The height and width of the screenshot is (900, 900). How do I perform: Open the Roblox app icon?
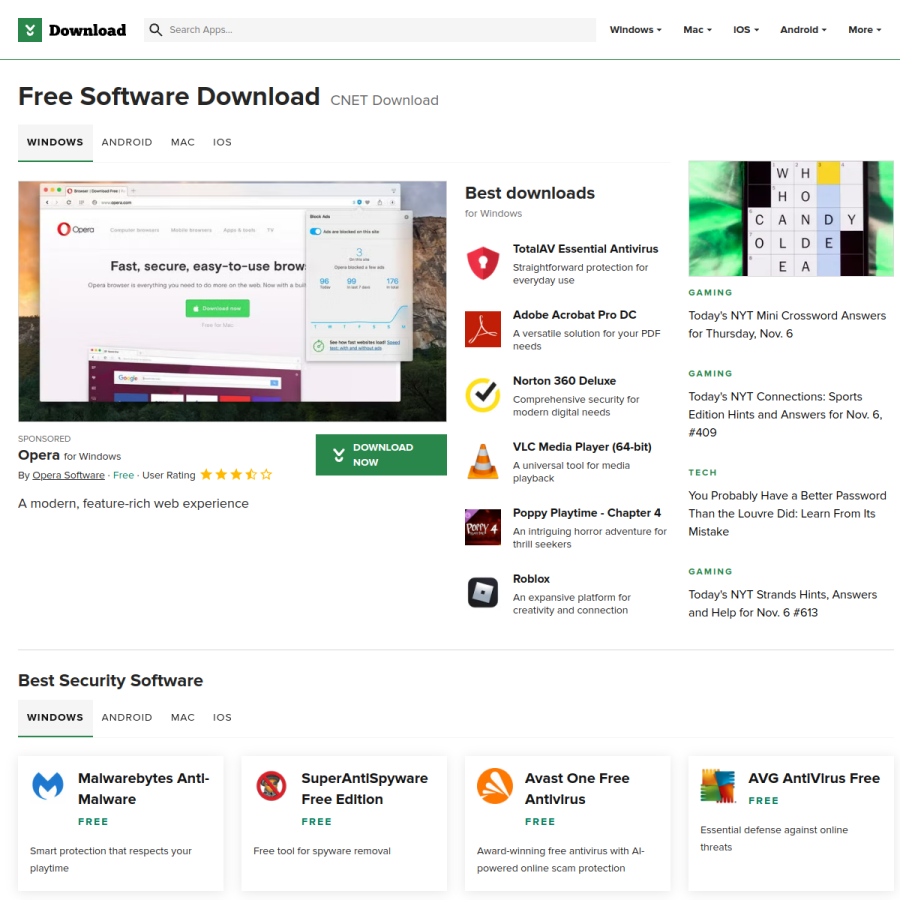483,593
